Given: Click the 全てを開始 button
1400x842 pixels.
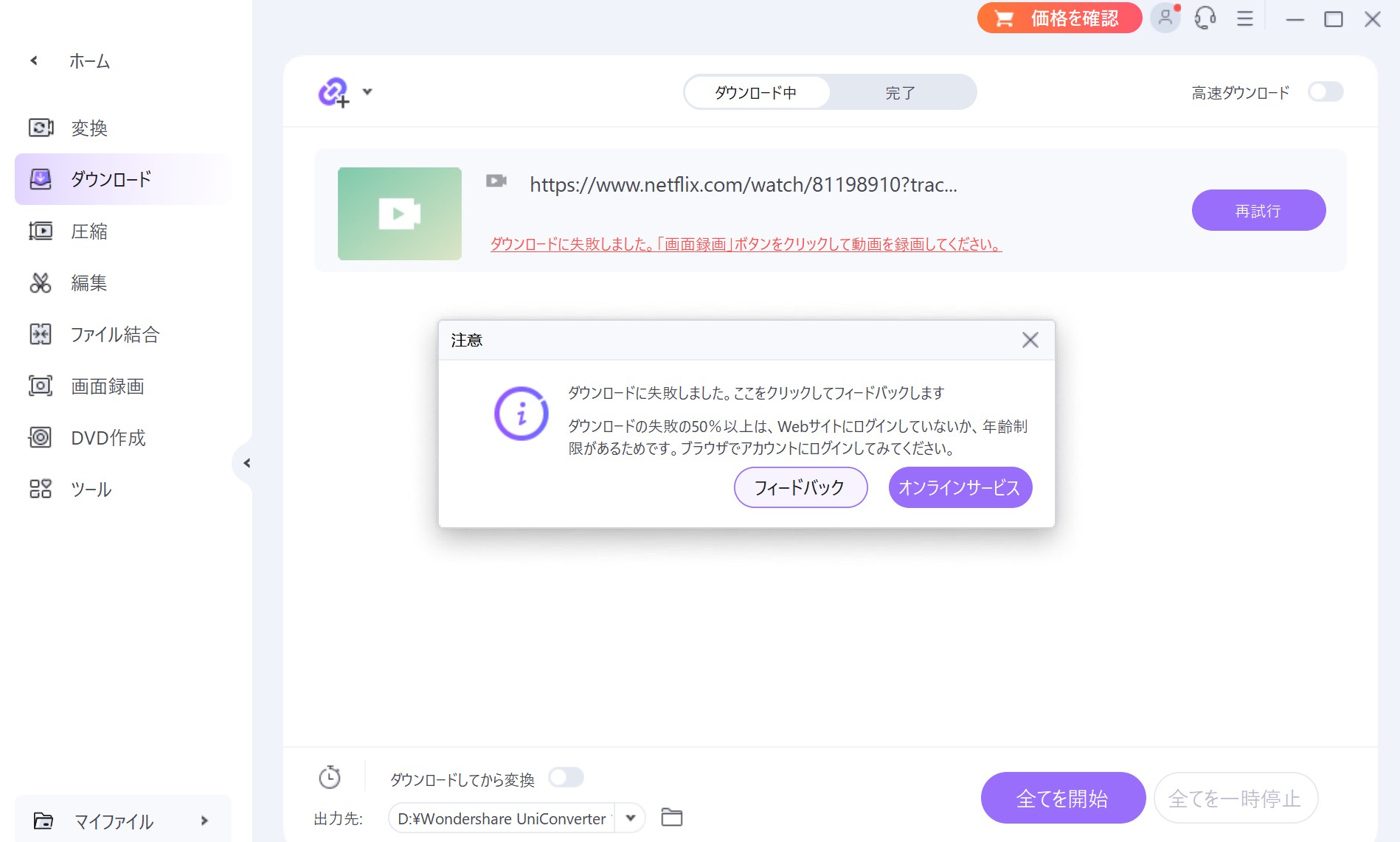Looking at the screenshot, I should [1063, 798].
